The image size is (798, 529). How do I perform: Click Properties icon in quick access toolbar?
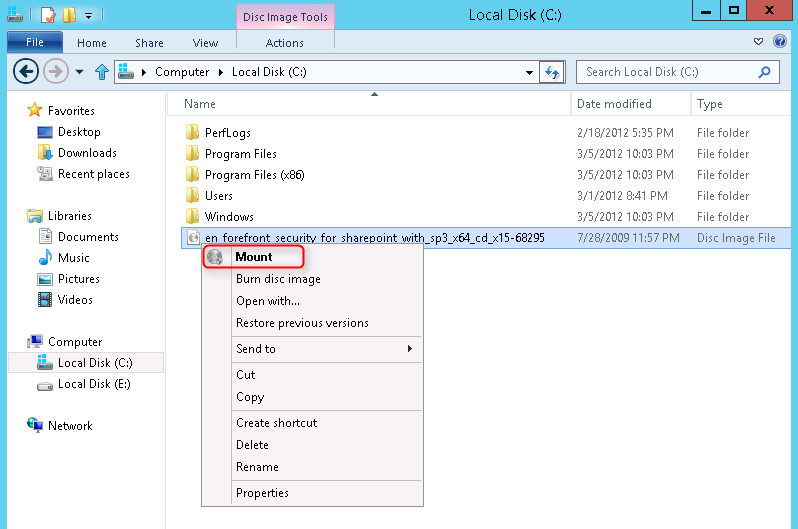point(48,15)
